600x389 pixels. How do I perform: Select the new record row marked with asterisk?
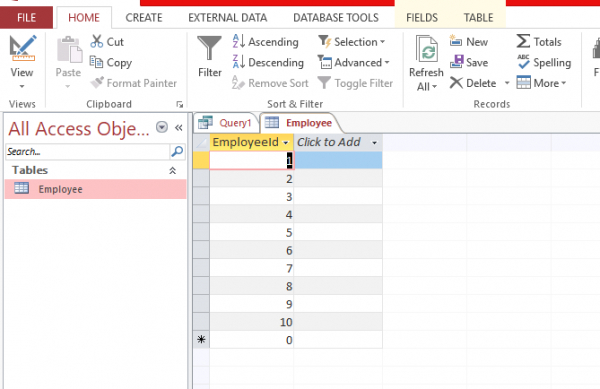click(x=201, y=340)
